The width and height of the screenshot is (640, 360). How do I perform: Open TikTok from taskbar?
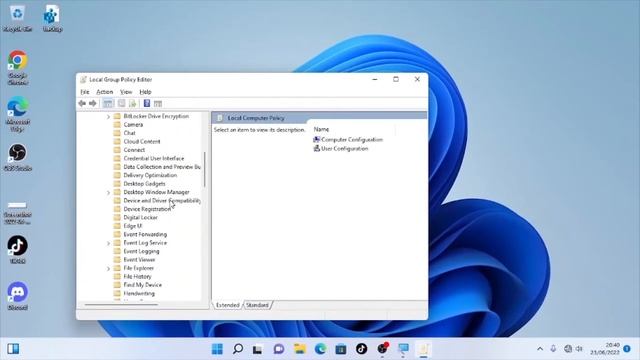361,349
